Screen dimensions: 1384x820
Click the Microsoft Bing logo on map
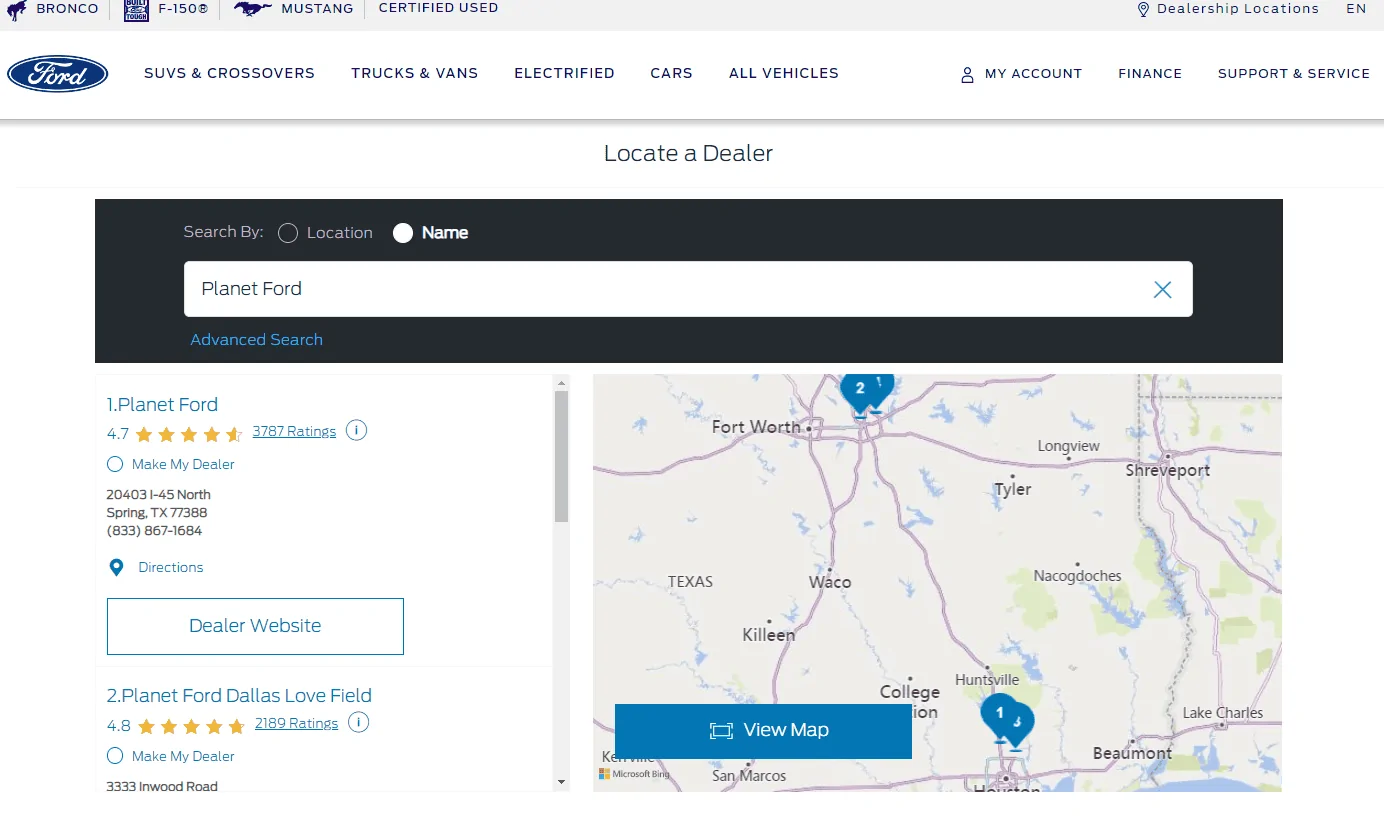point(636,774)
